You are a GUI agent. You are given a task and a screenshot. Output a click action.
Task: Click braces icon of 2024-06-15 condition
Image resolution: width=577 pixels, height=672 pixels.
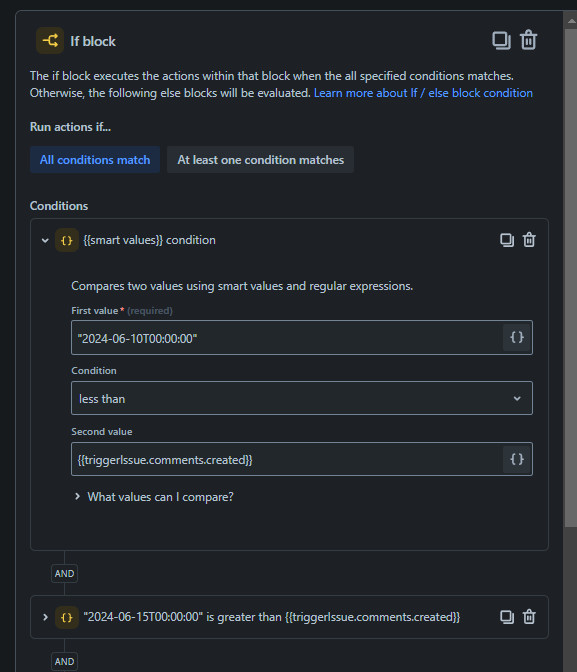point(66,618)
